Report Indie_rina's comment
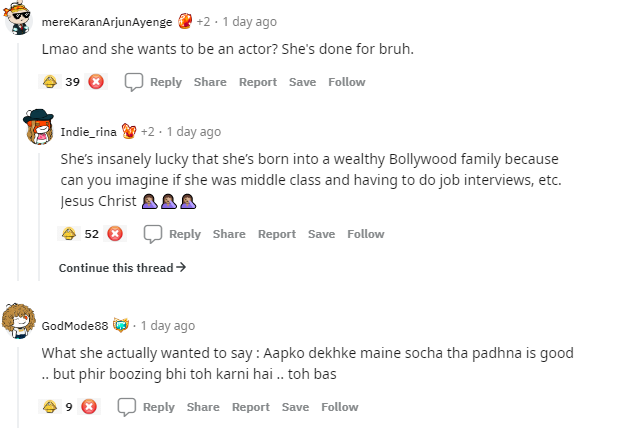 point(277,234)
